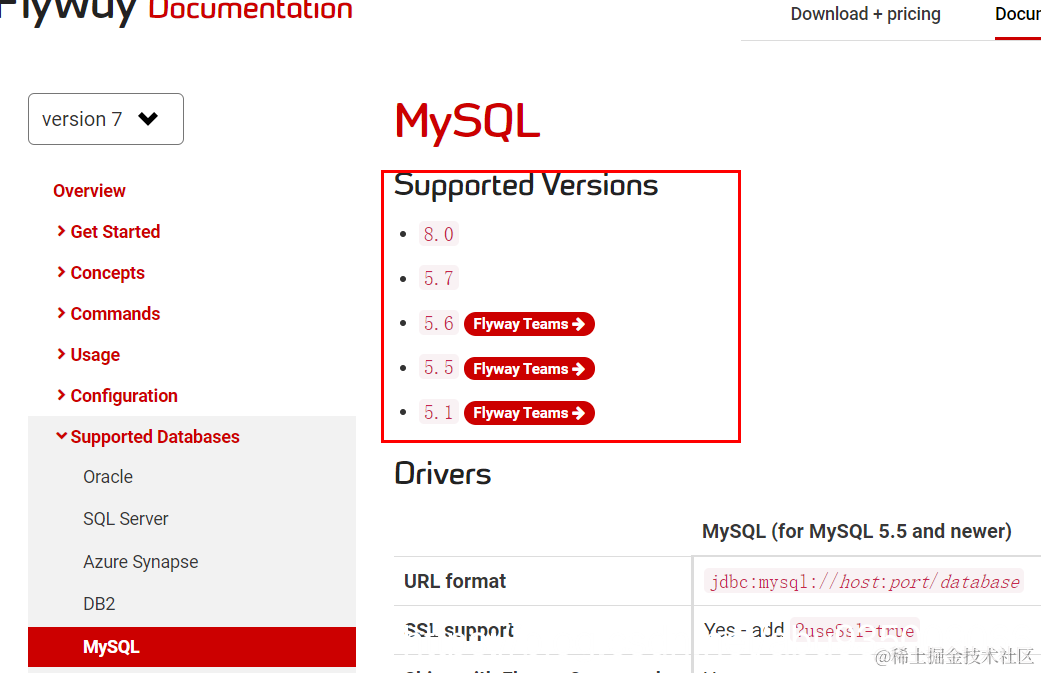Click the 5.6 version code text
The height and width of the screenshot is (673, 1041).
click(439, 324)
